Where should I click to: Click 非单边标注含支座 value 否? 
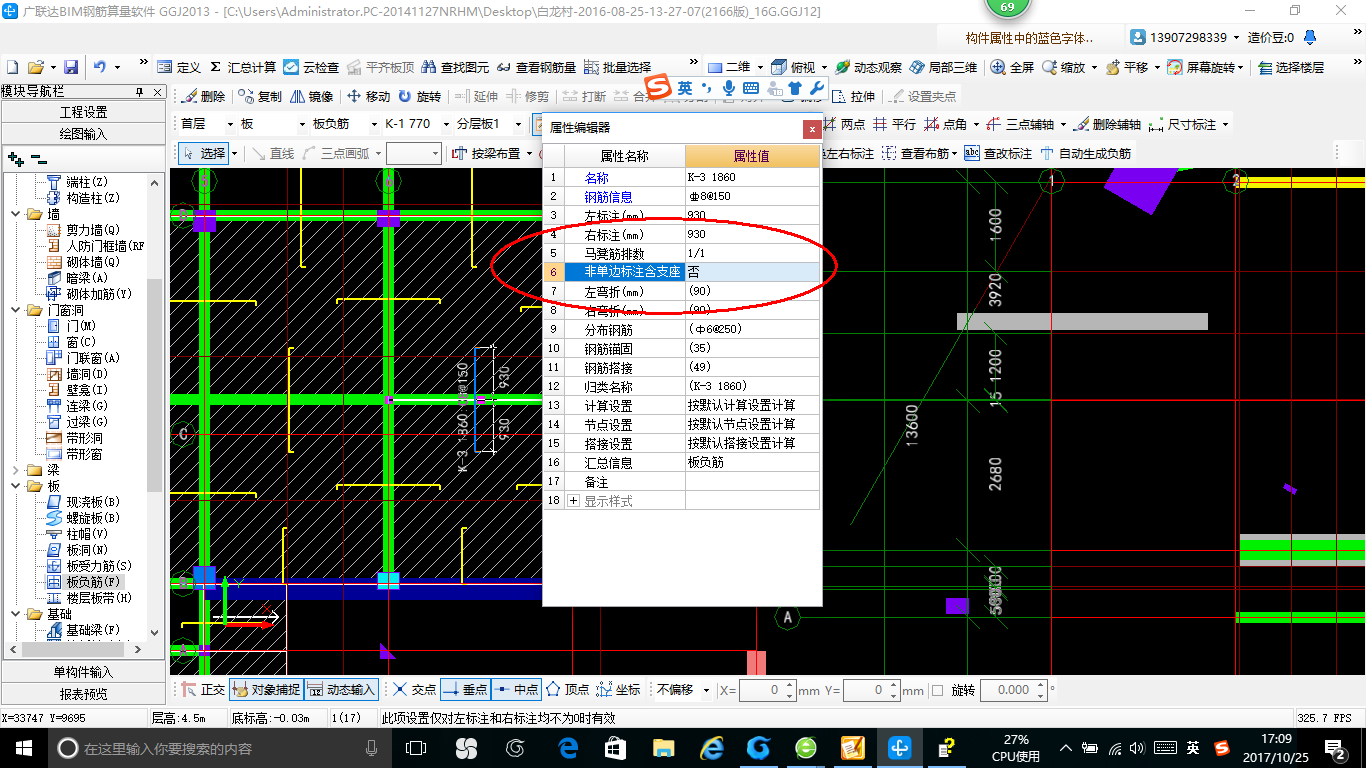tap(752, 272)
